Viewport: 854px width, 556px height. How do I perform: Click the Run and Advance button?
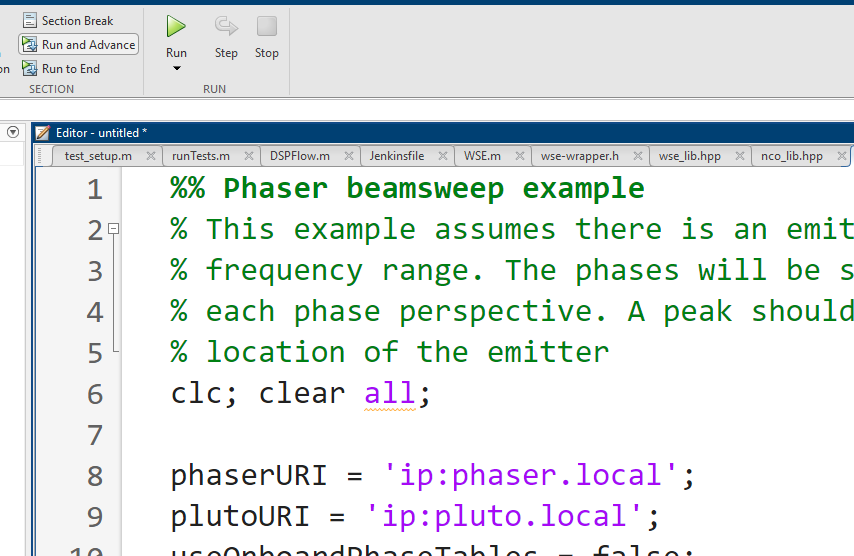click(78, 45)
